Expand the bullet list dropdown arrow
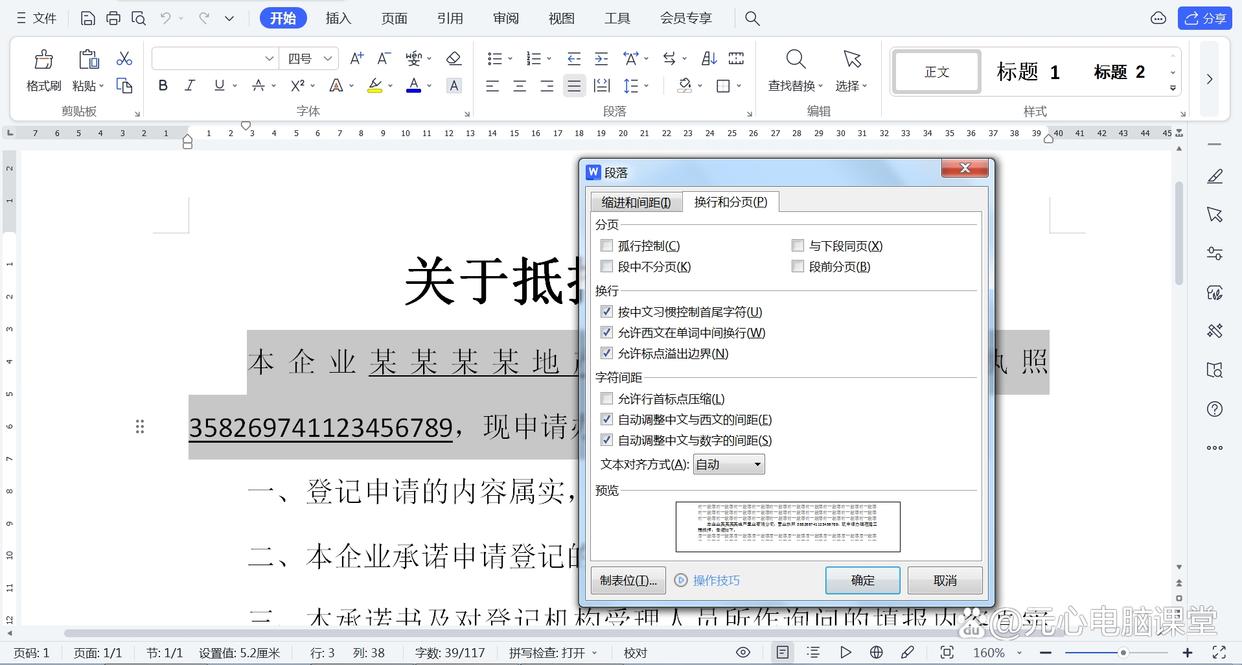1242x665 pixels. 509,59
